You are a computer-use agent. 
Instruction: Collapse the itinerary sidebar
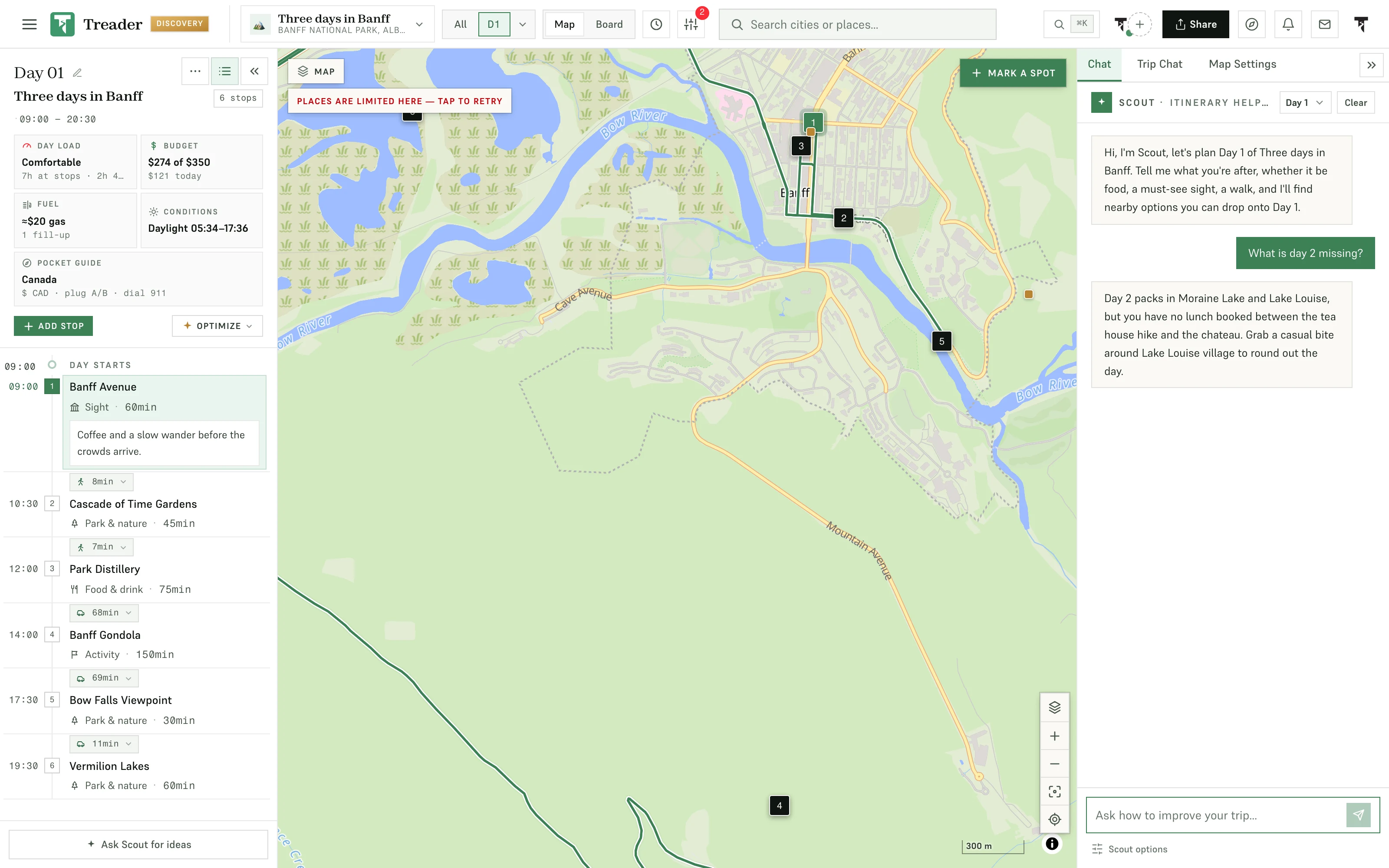[254, 71]
